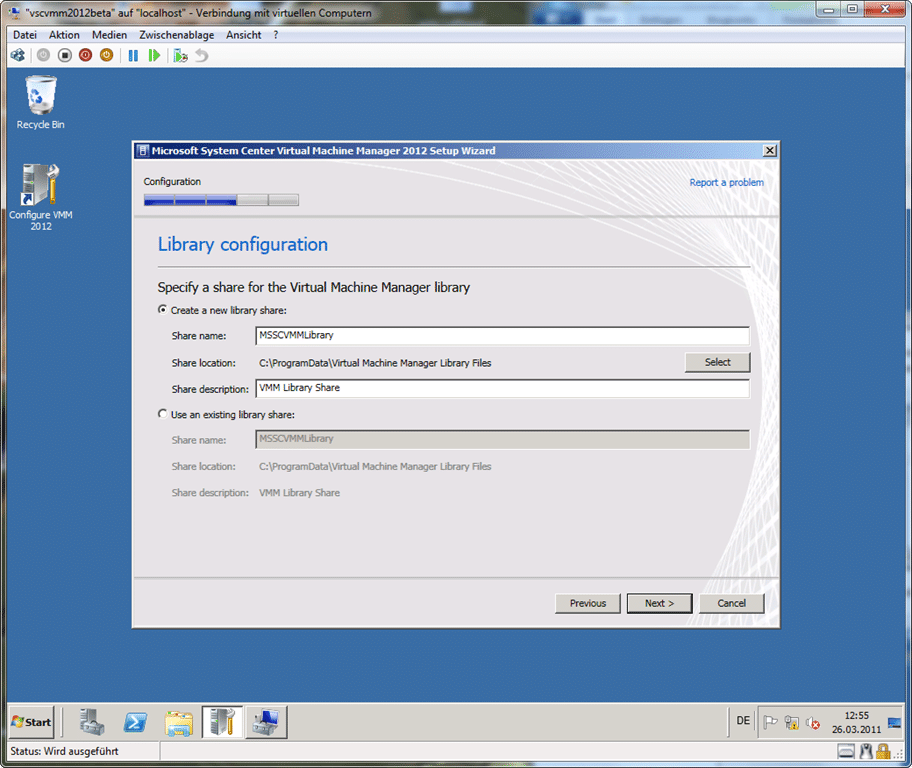Click the muted volume tray icon
The image size is (912, 768).
pyautogui.click(x=813, y=723)
